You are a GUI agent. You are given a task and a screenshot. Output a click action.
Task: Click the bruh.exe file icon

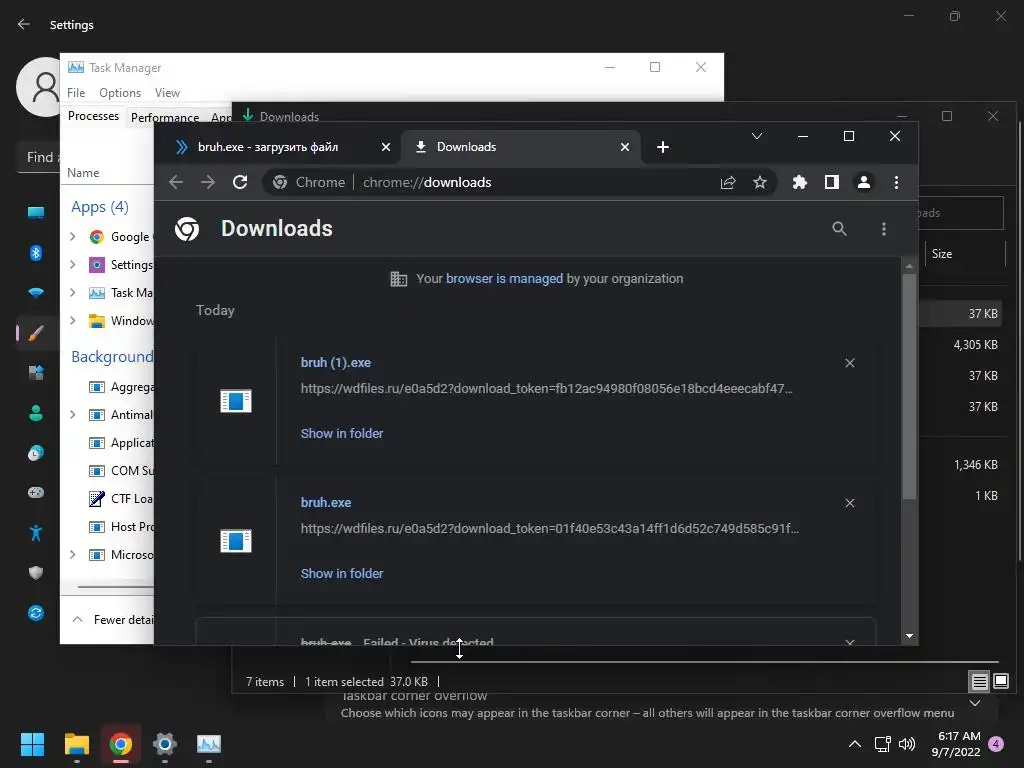[236, 541]
